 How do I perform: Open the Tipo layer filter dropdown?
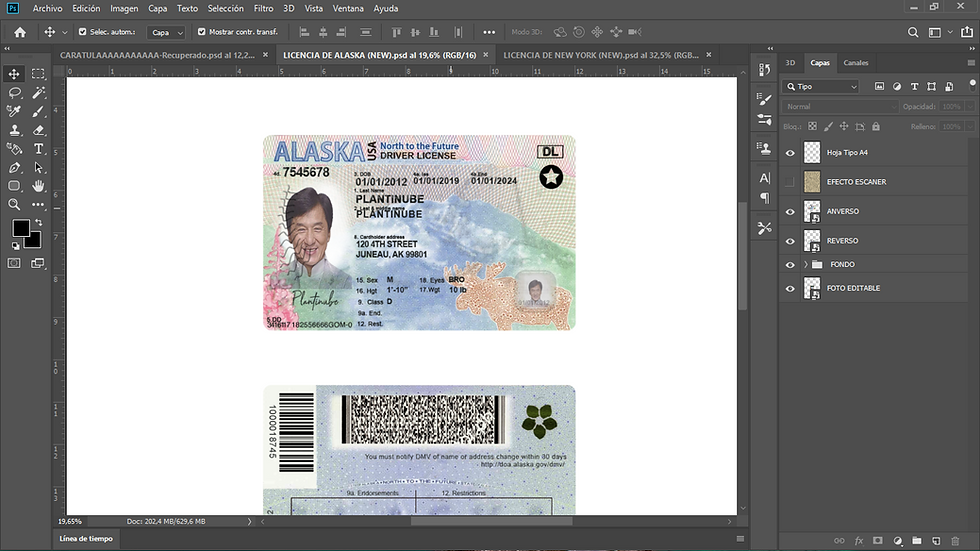tap(821, 87)
